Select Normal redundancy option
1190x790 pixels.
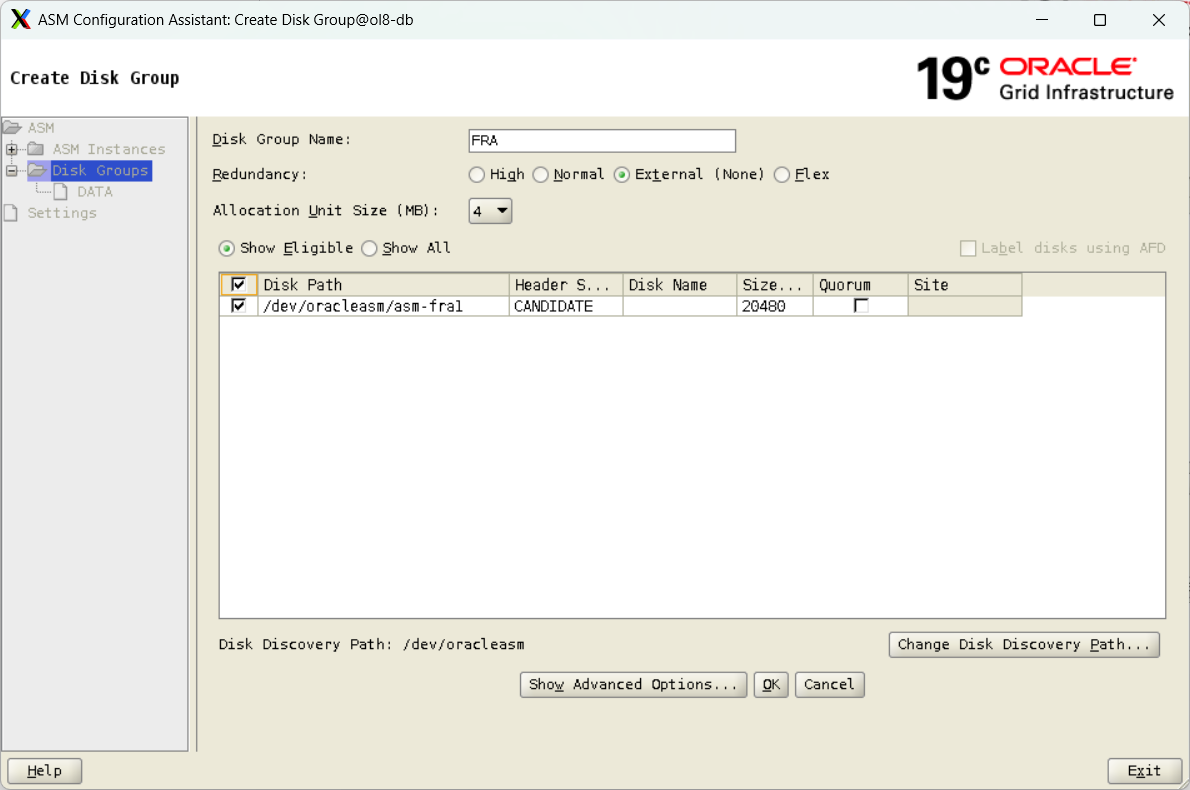coord(540,175)
